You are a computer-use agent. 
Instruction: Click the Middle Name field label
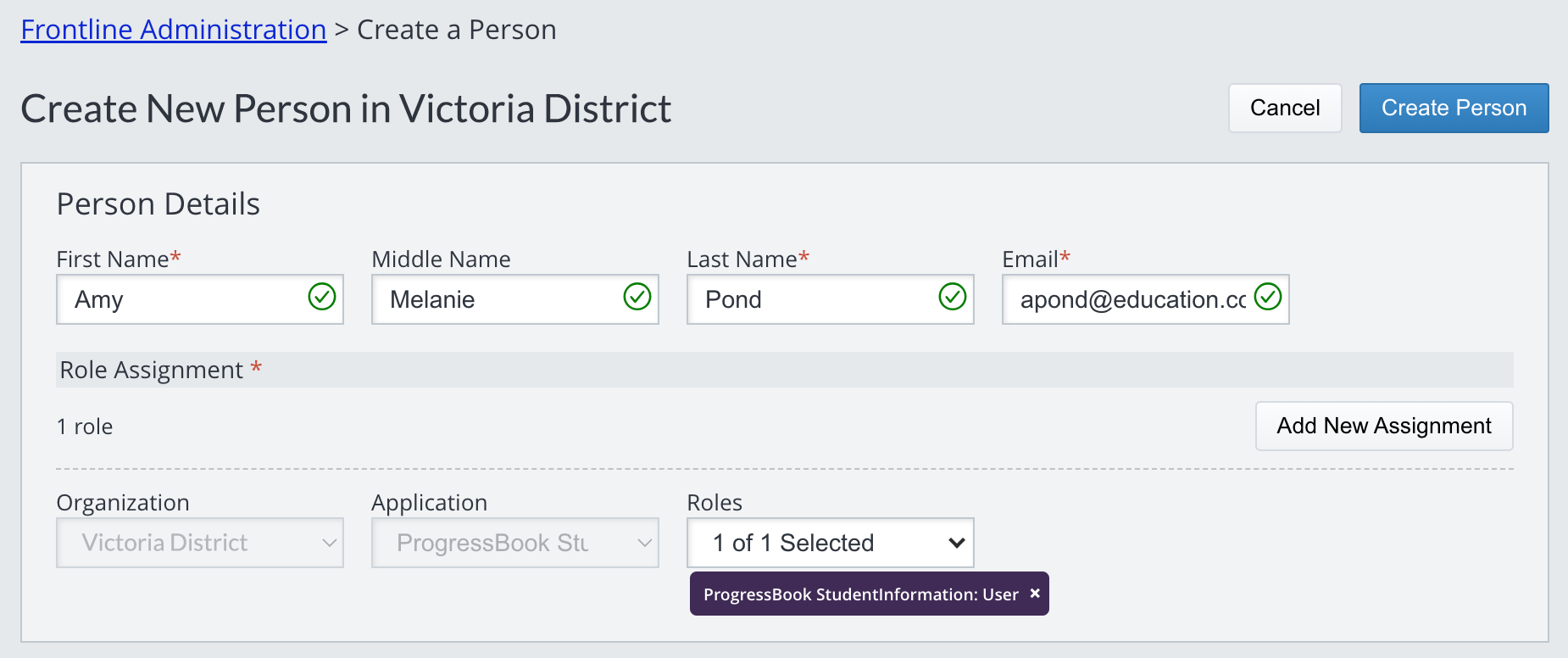click(x=442, y=259)
